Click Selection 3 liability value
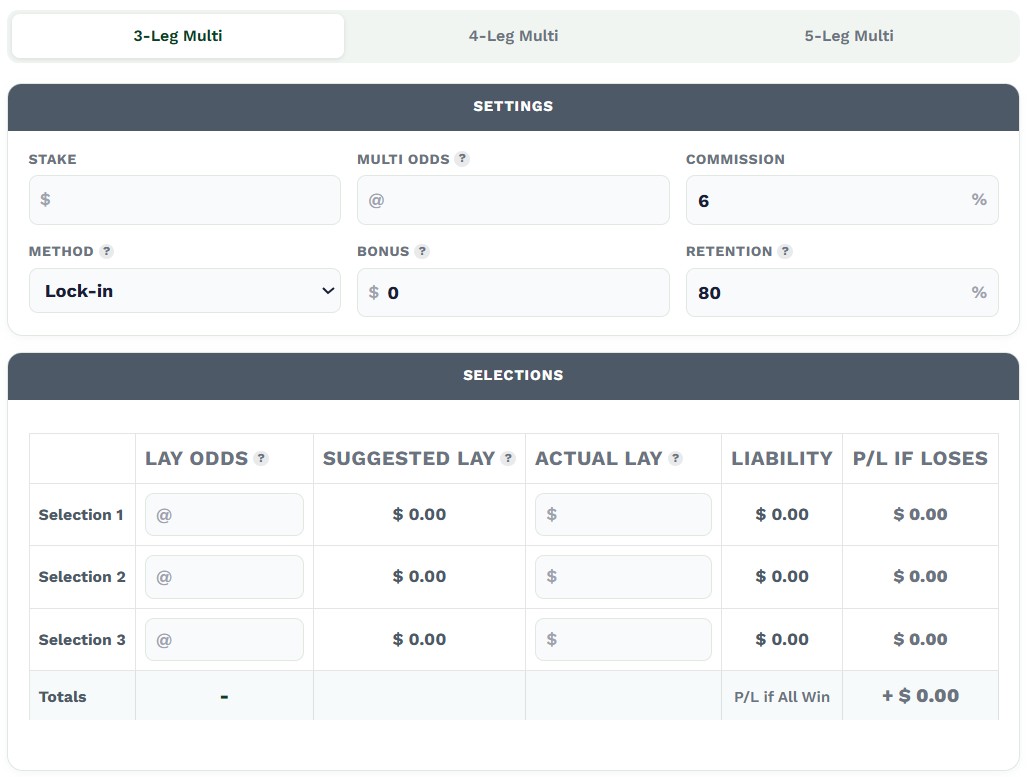The height and width of the screenshot is (777, 1027). click(781, 639)
